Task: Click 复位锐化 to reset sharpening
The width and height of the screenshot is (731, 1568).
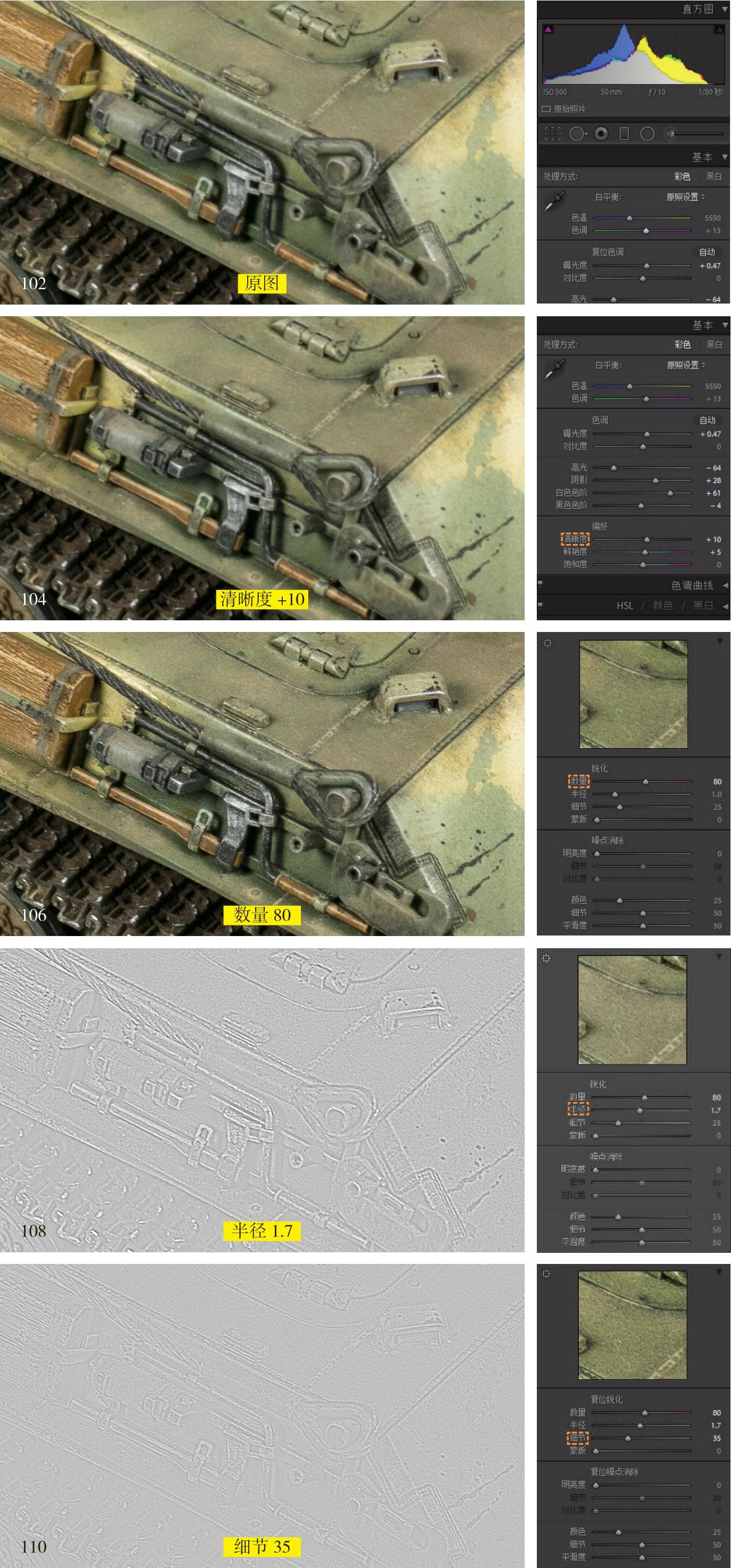Action: 606,1399
